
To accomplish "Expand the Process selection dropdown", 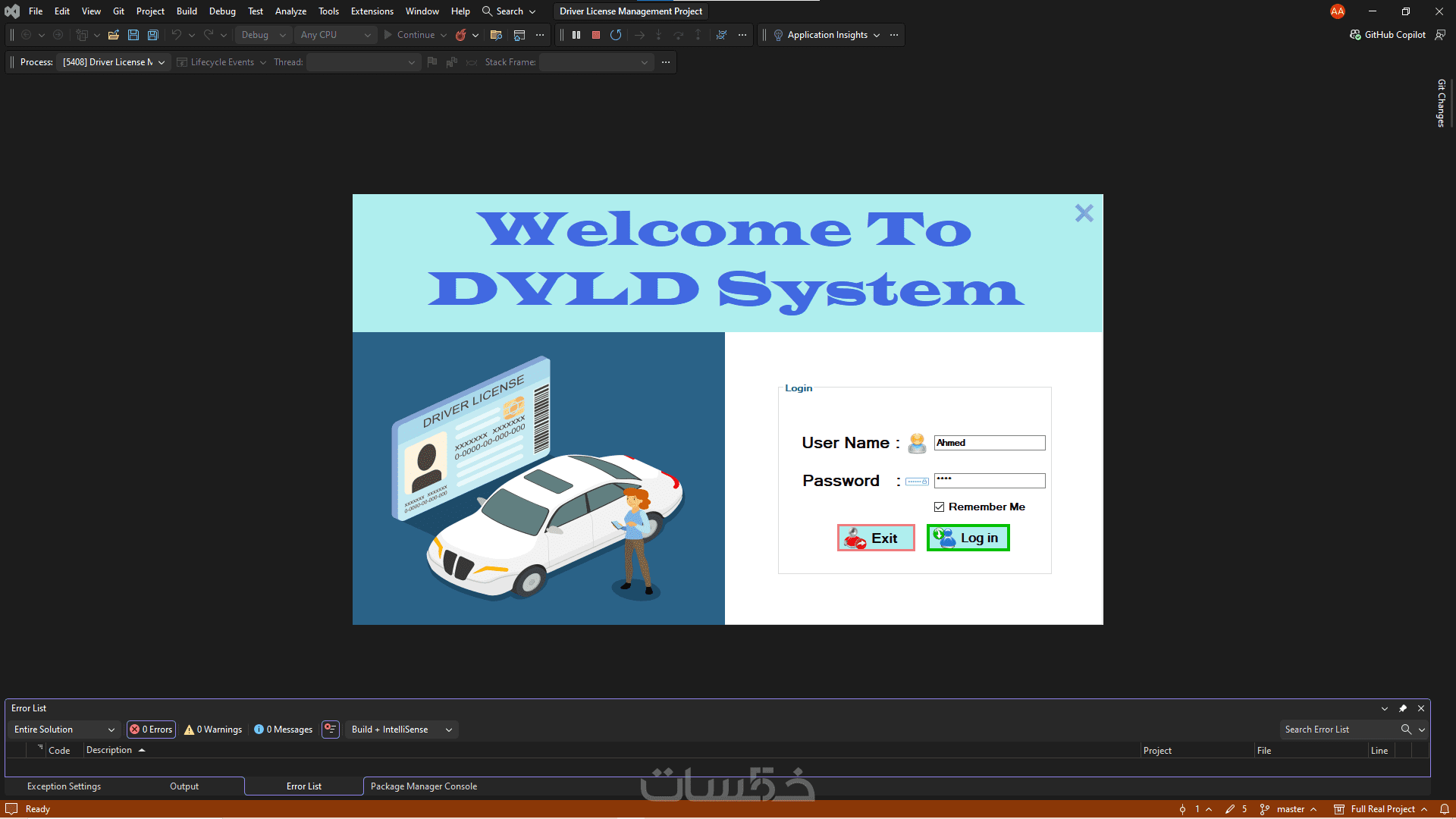I will click(114, 62).
